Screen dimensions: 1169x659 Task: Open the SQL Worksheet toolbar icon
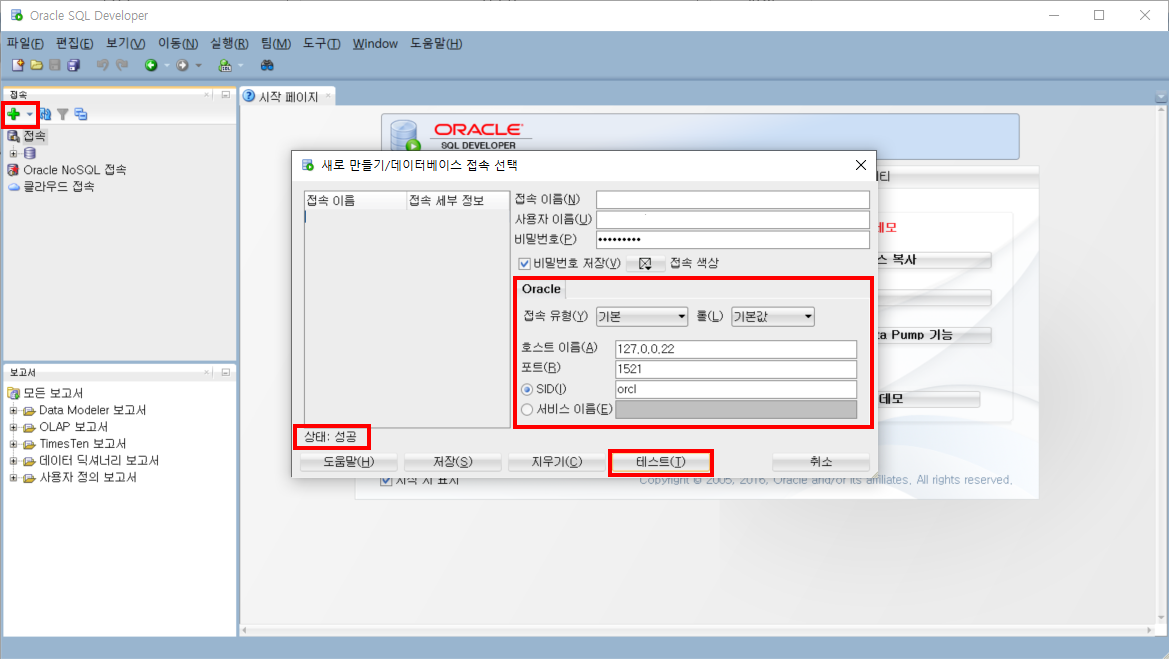click(224, 66)
